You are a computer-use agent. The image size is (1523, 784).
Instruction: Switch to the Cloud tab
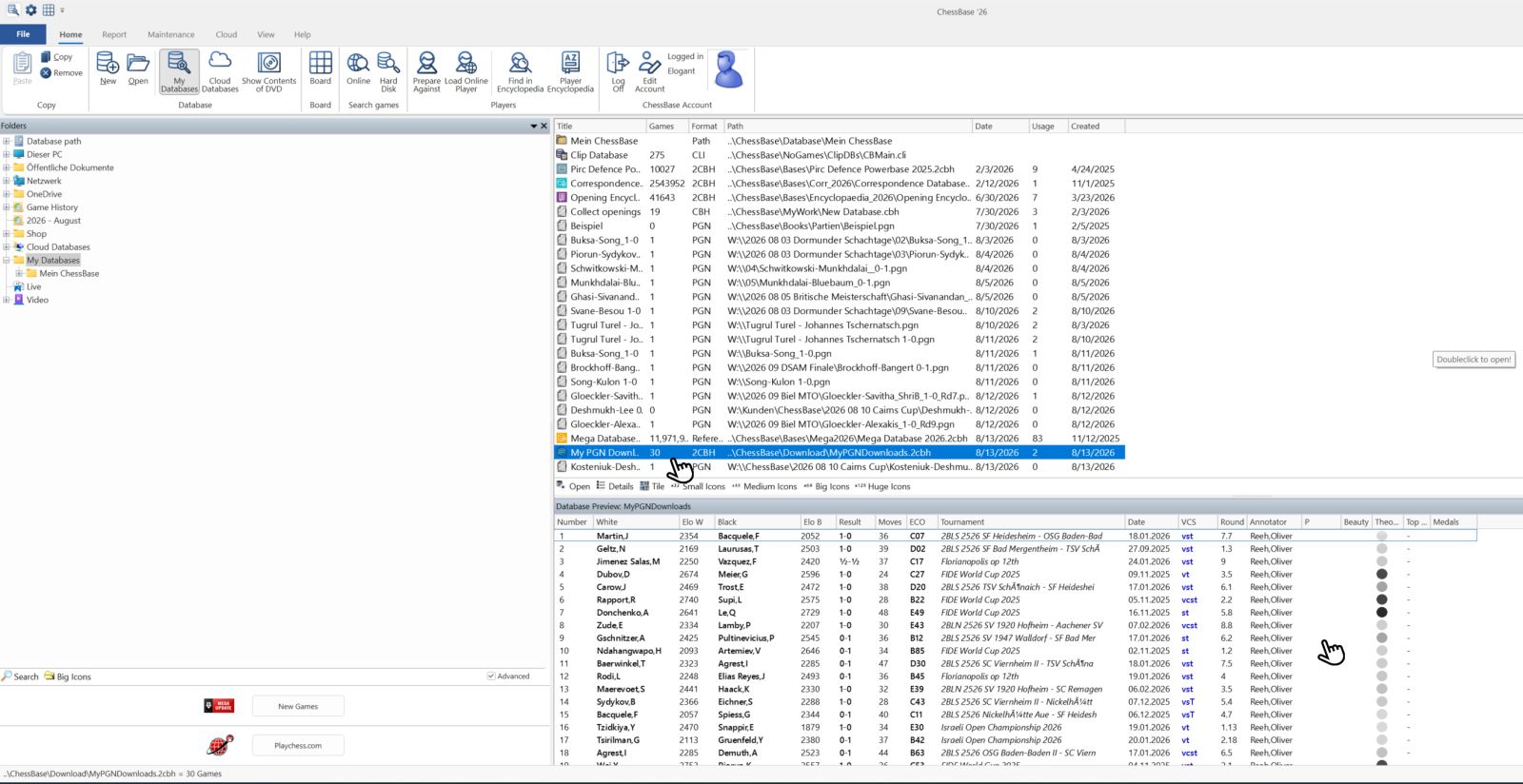pos(227,34)
